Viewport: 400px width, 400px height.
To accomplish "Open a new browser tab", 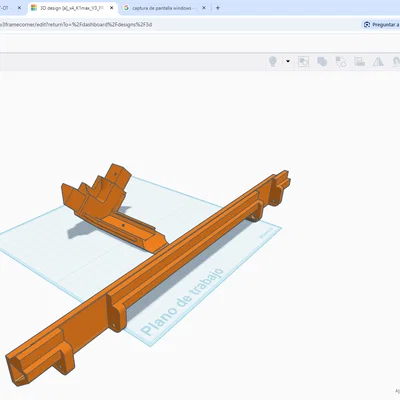I will click(218, 8).
